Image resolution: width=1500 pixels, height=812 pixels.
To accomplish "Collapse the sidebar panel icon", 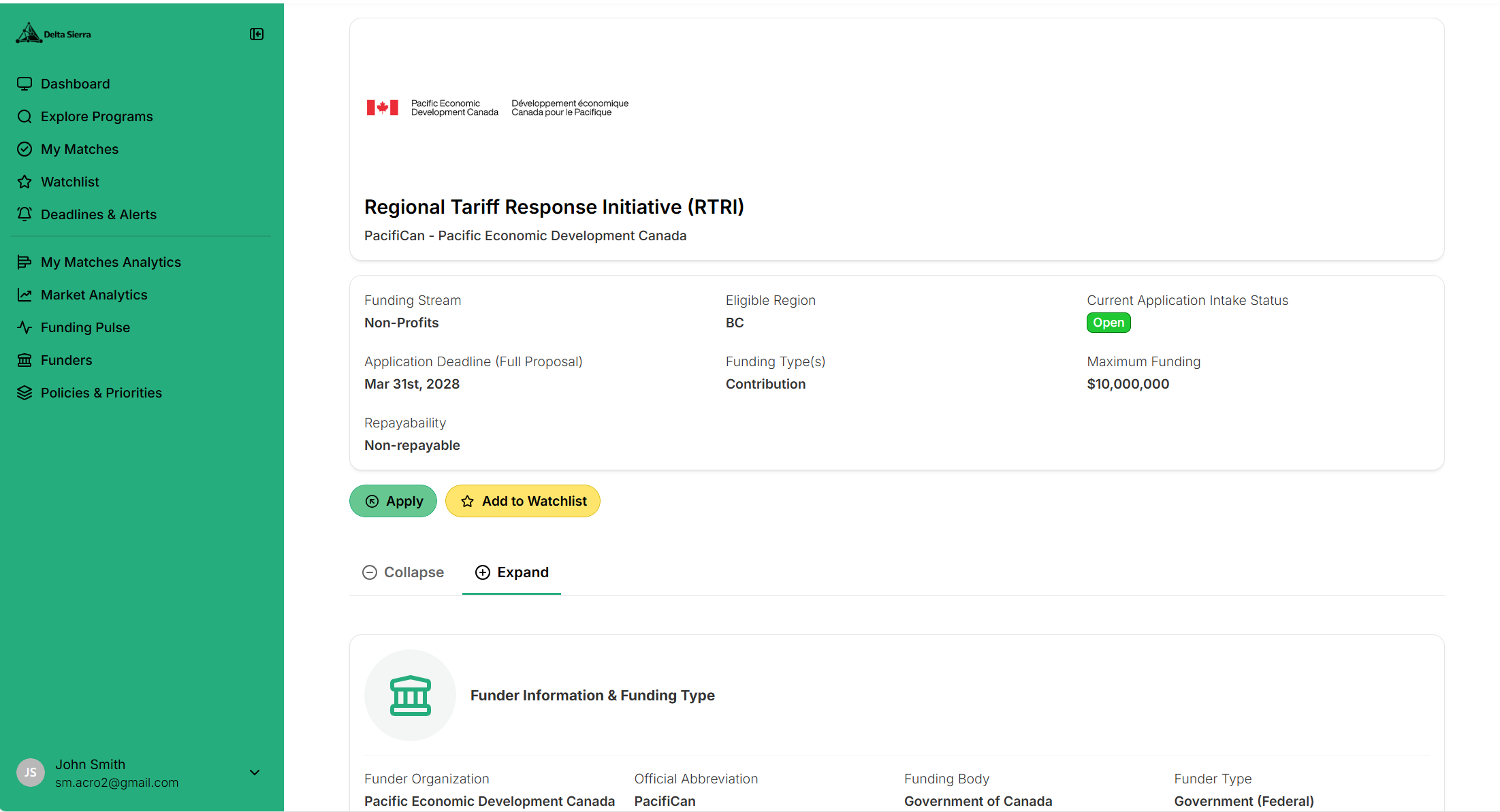I will pyautogui.click(x=257, y=34).
